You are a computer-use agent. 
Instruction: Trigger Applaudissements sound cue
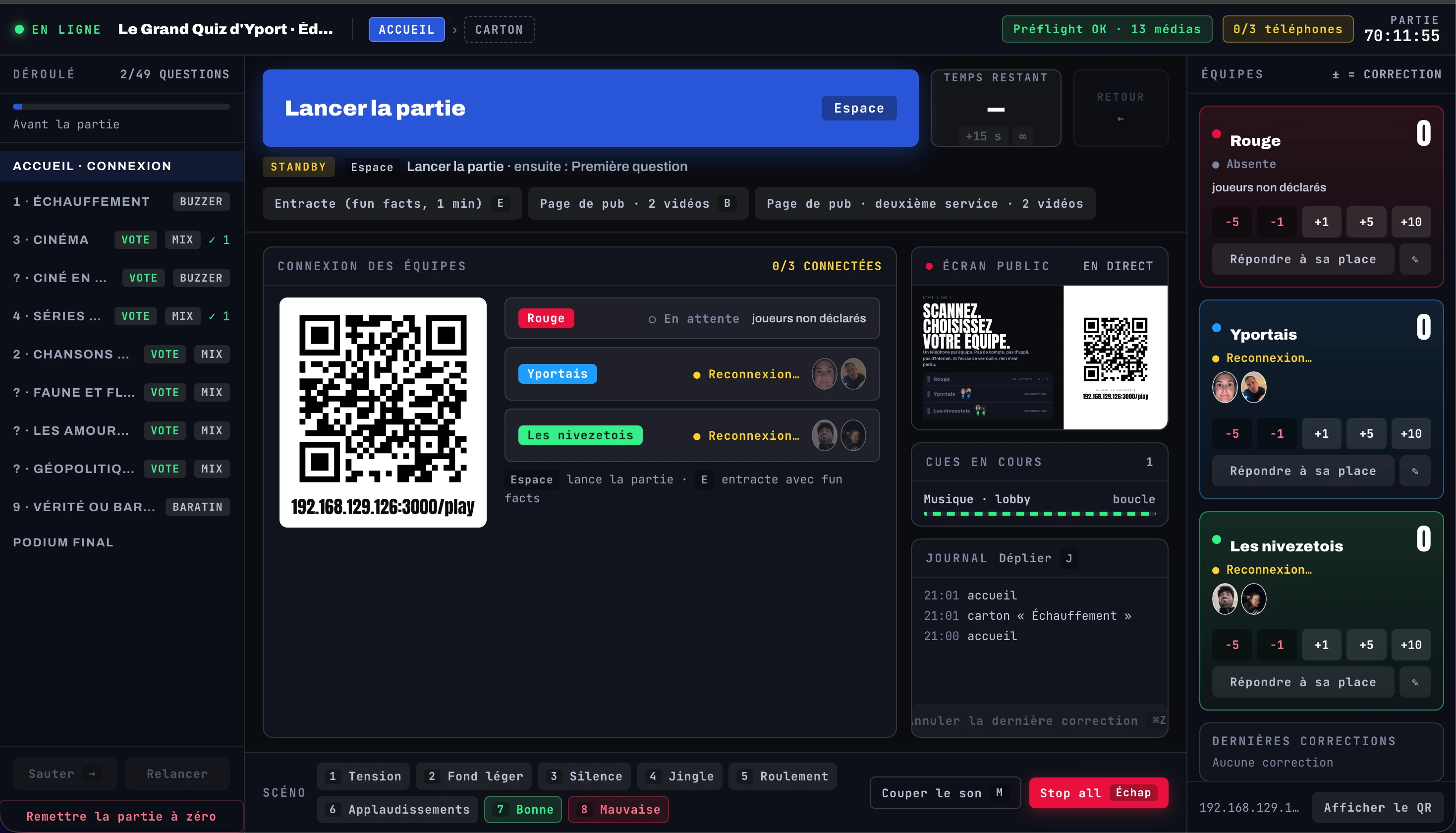397,810
